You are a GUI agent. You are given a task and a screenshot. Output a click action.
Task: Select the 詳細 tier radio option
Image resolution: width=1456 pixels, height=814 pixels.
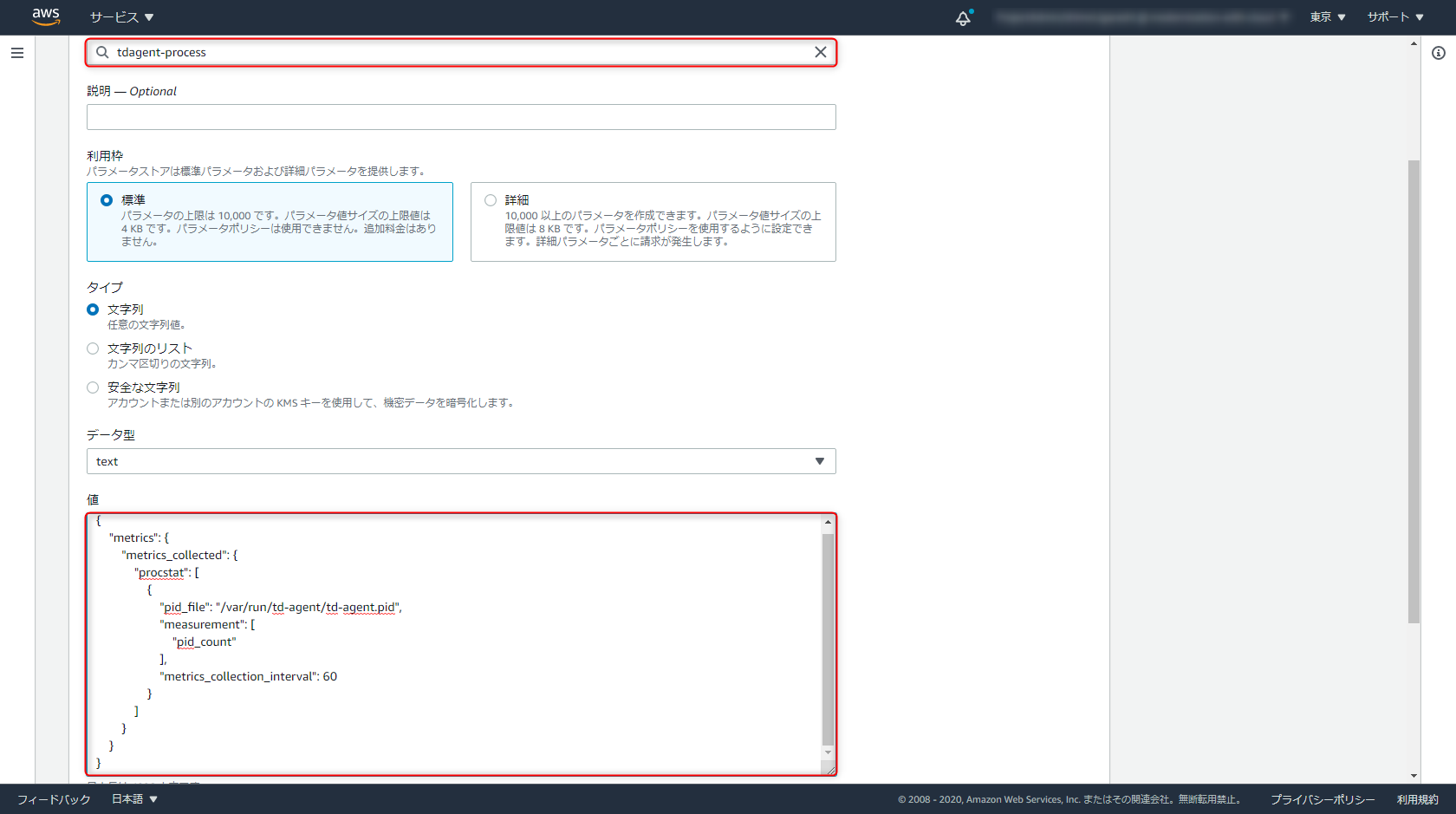pyautogui.click(x=491, y=200)
